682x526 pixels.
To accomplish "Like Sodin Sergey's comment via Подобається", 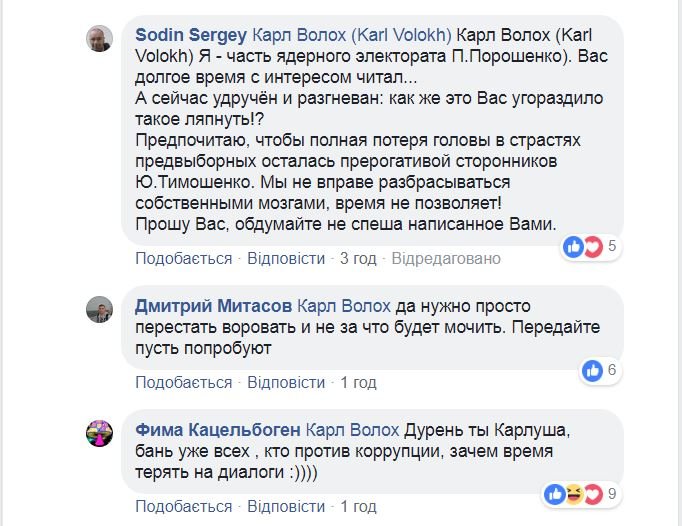I will (183, 258).
